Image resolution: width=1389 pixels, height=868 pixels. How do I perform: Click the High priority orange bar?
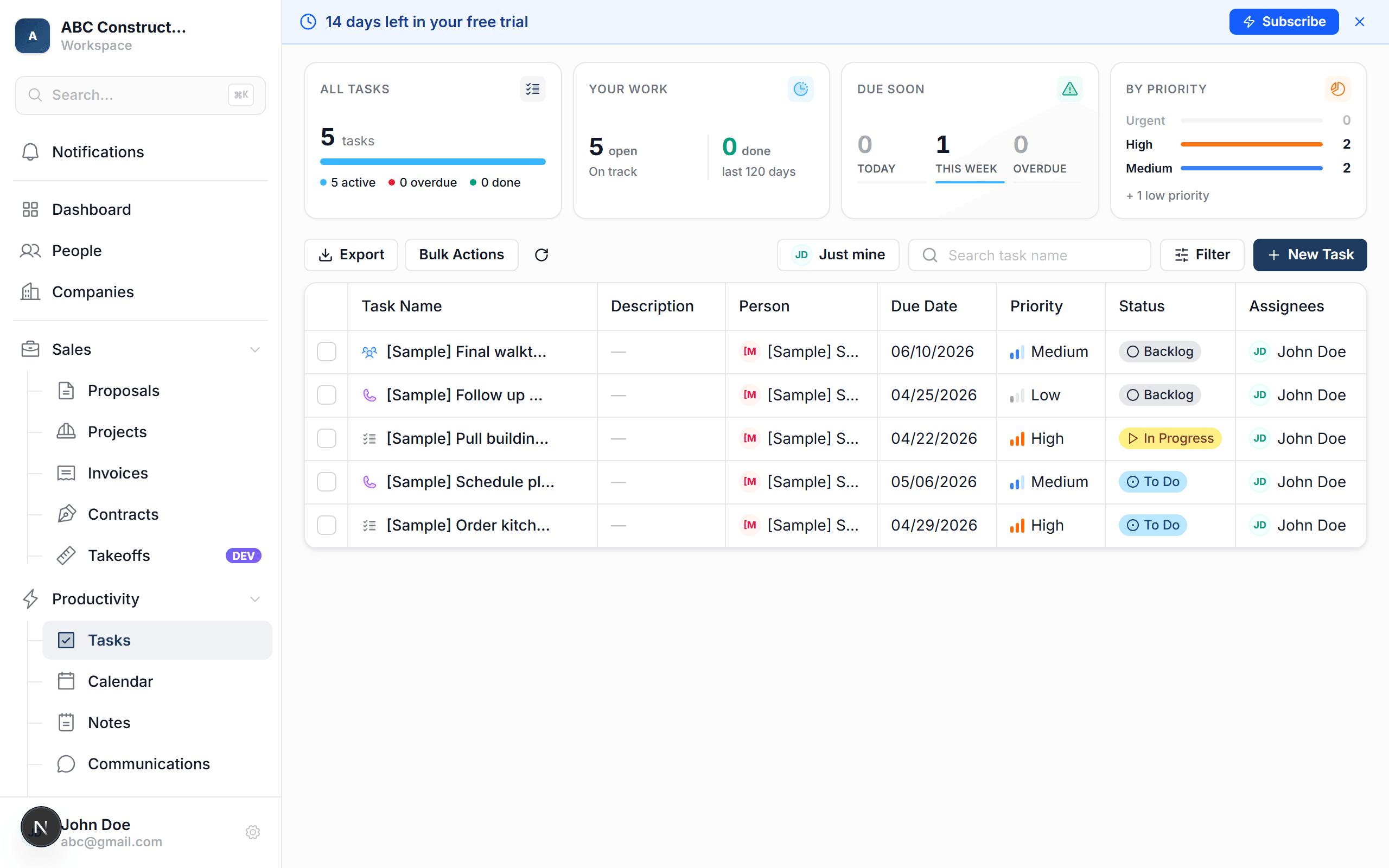[1251, 145]
